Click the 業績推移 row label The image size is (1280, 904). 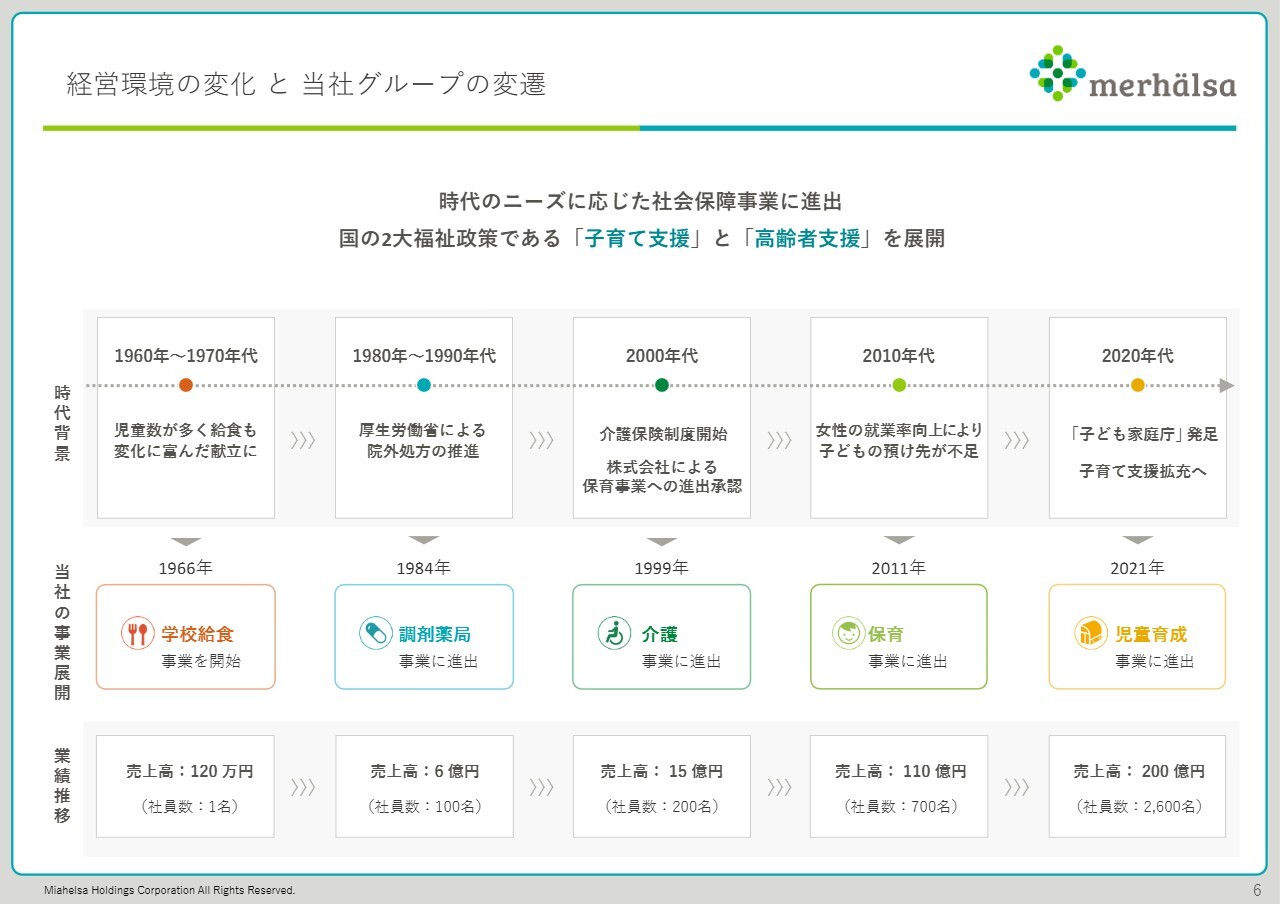[62, 785]
